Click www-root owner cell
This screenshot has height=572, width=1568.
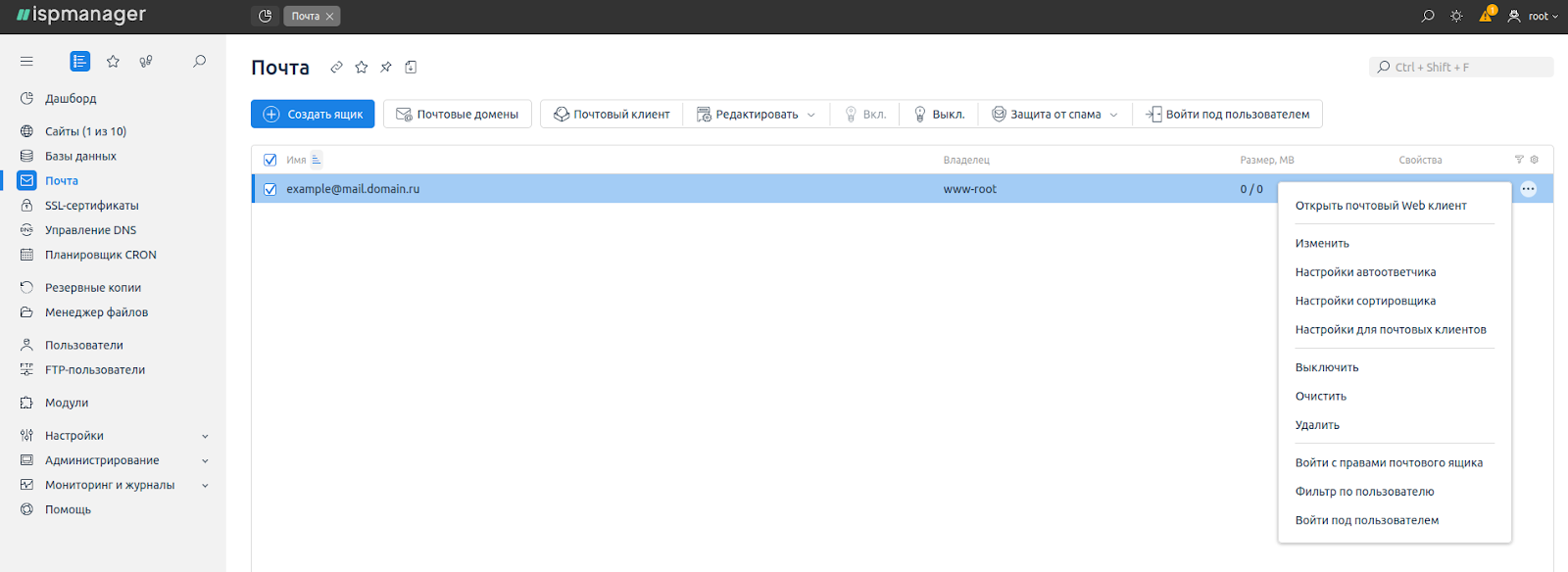pyautogui.click(x=969, y=189)
